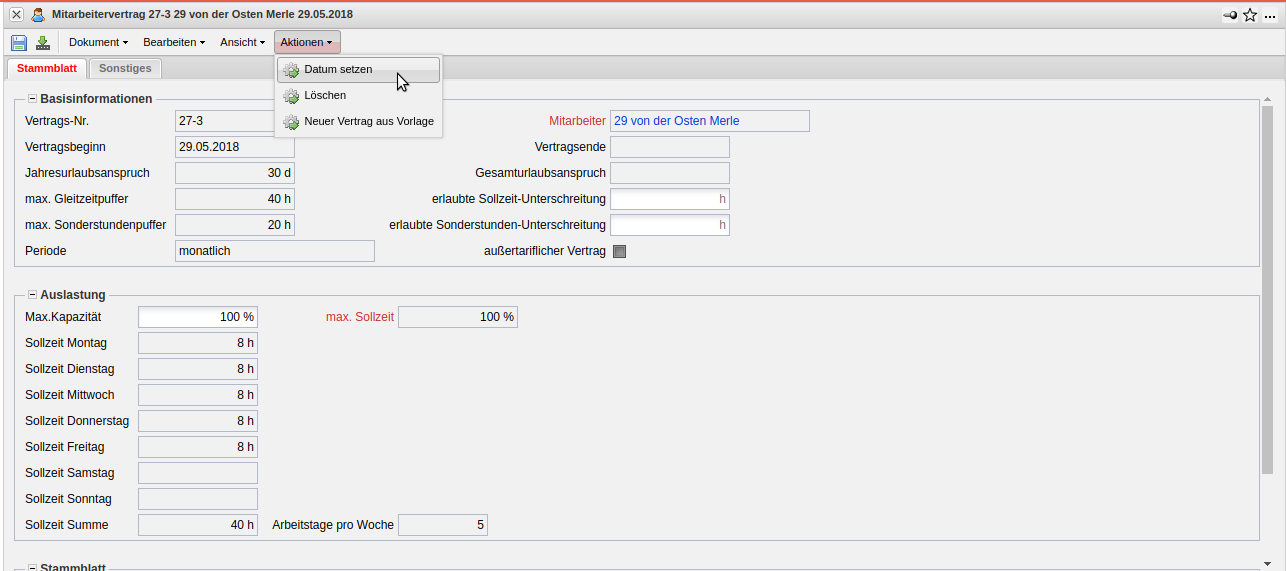This screenshot has height=571, width=1286.
Task: Click the max. Sonderstundenpuffer field
Action: (235, 225)
